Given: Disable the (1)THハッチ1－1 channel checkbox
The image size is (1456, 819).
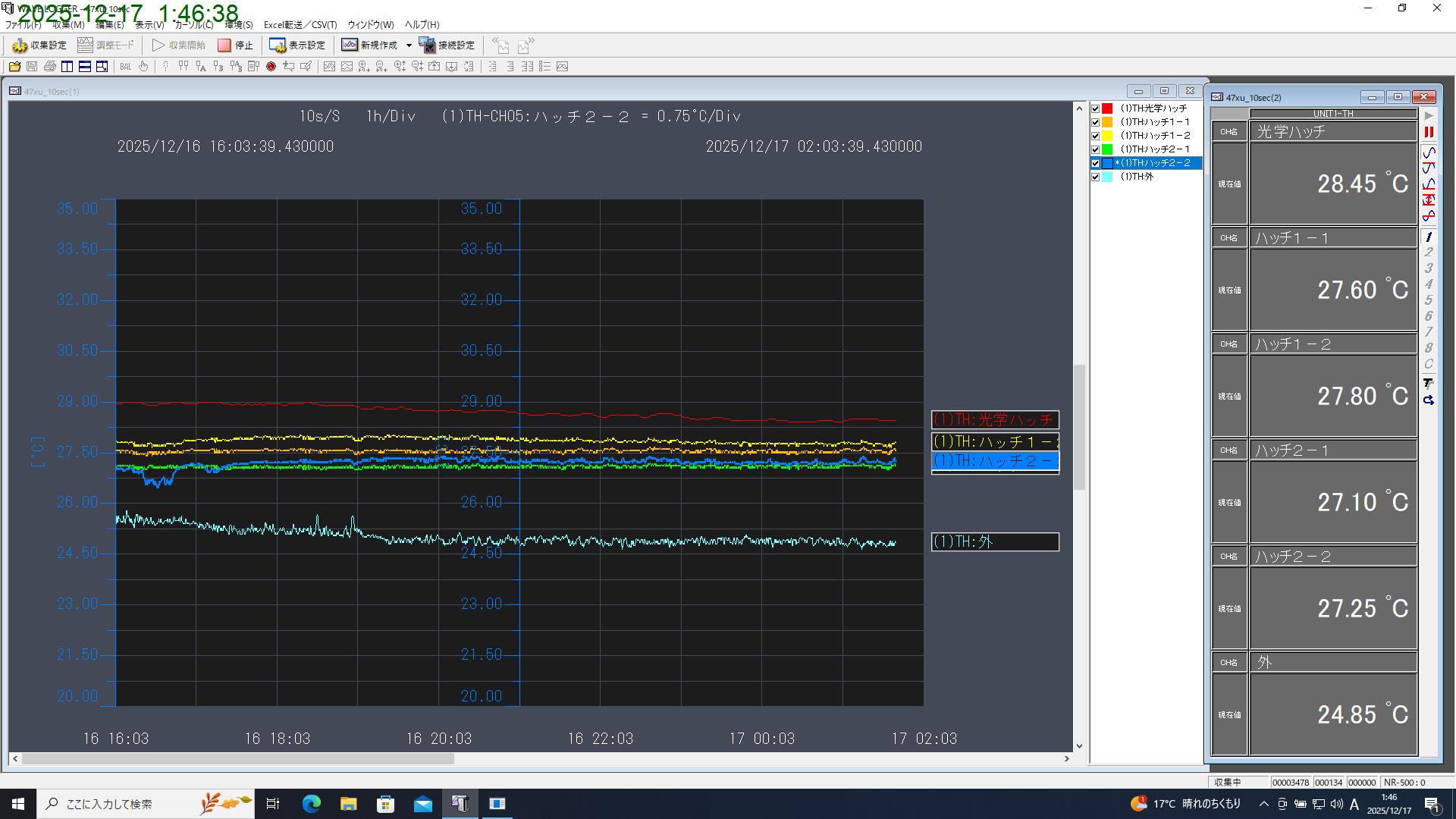Looking at the screenshot, I should [1096, 121].
